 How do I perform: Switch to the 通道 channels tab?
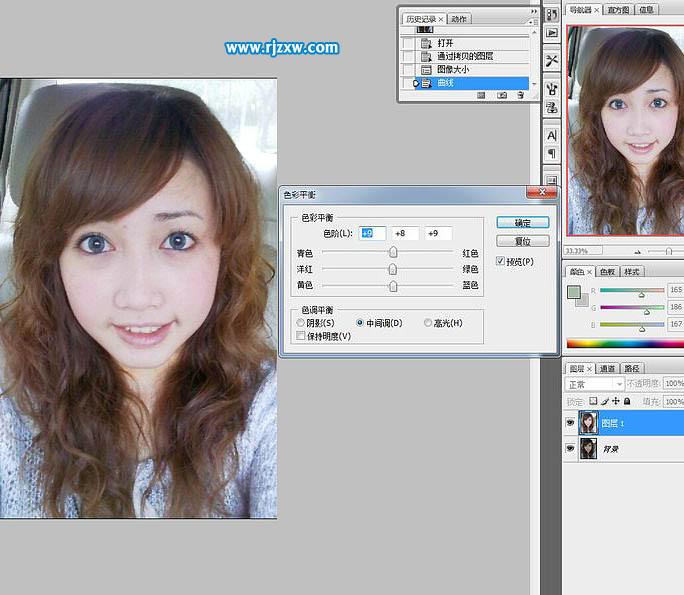pos(609,369)
